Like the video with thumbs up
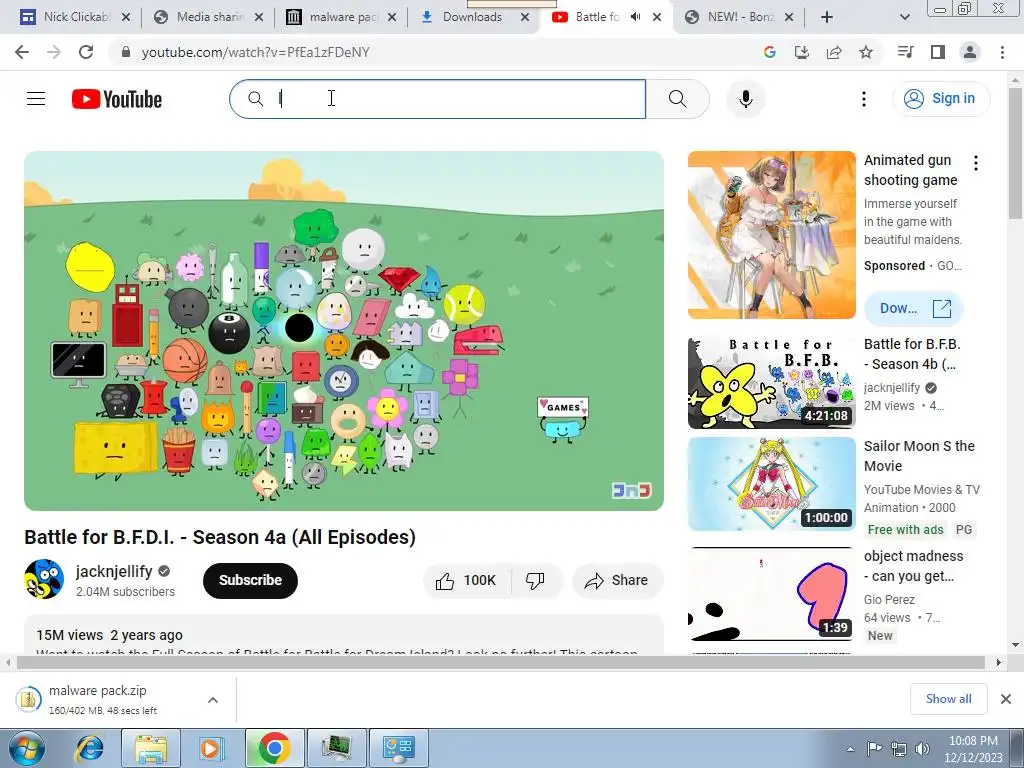This screenshot has height=768, width=1024. pyautogui.click(x=467, y=581)
